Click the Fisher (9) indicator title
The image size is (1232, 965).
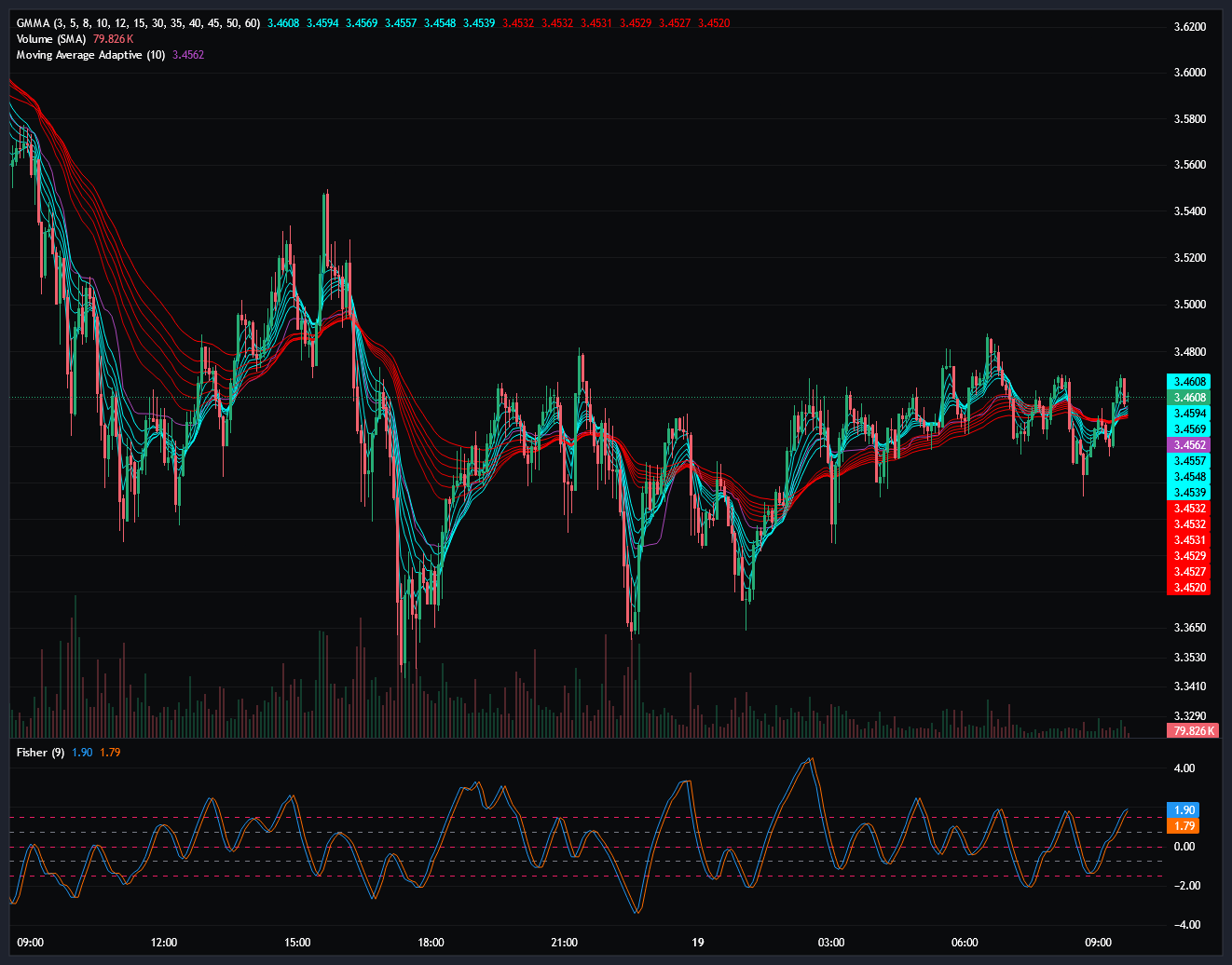(x=40, y=753)
